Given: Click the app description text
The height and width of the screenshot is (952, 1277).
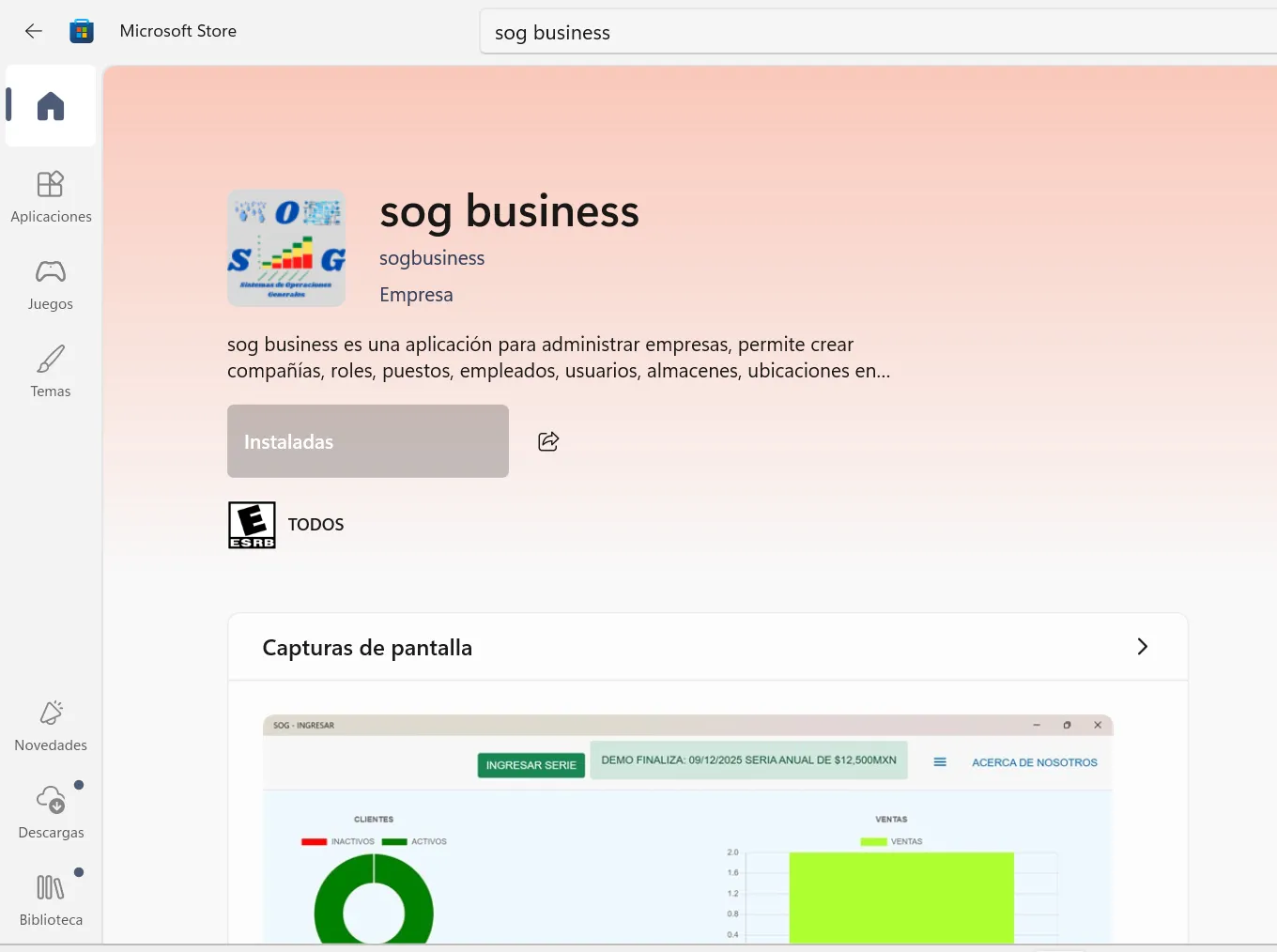Looking at the screenshot, I should click(559, 358).
